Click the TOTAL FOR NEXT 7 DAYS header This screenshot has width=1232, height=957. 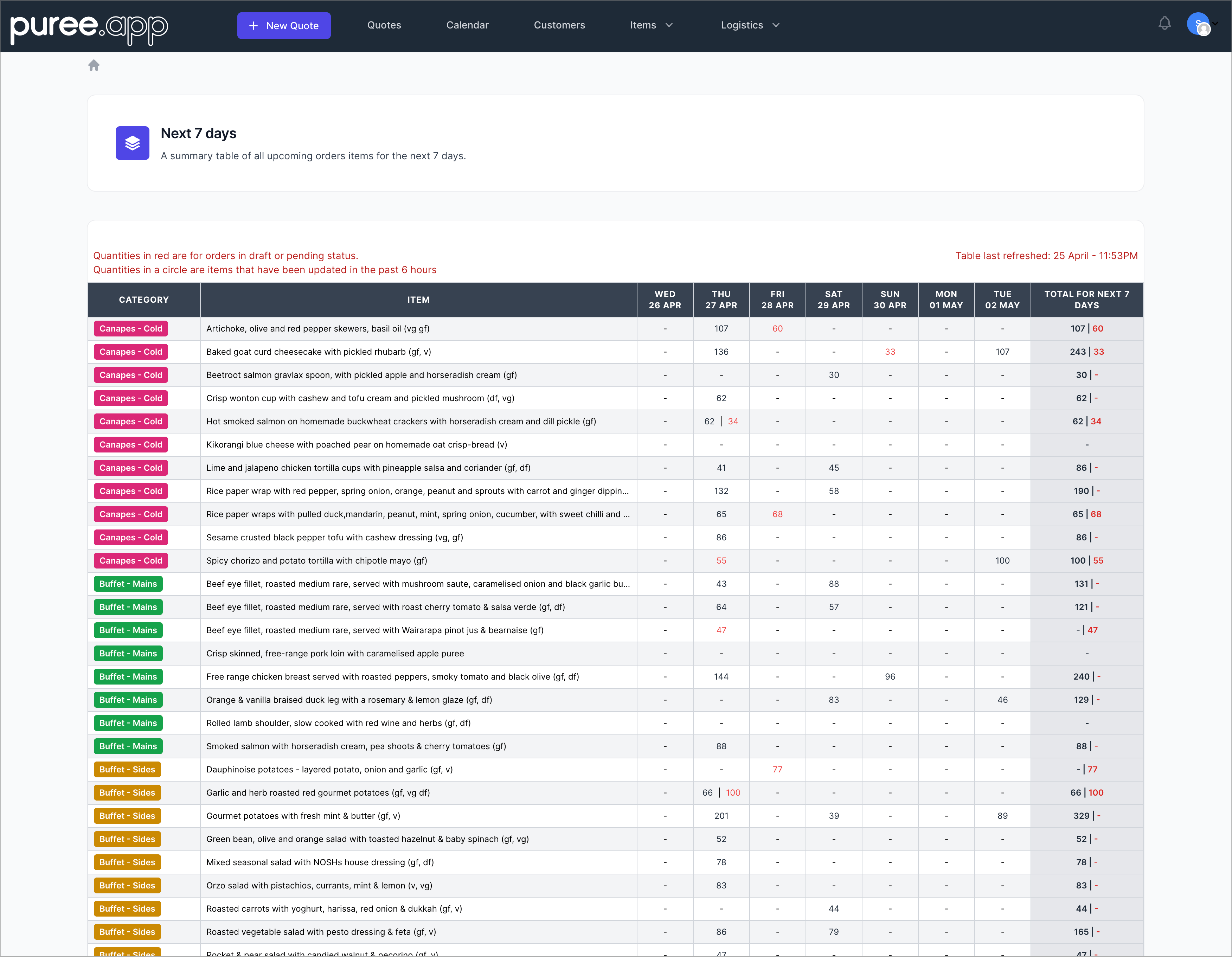pos(1086,300)
